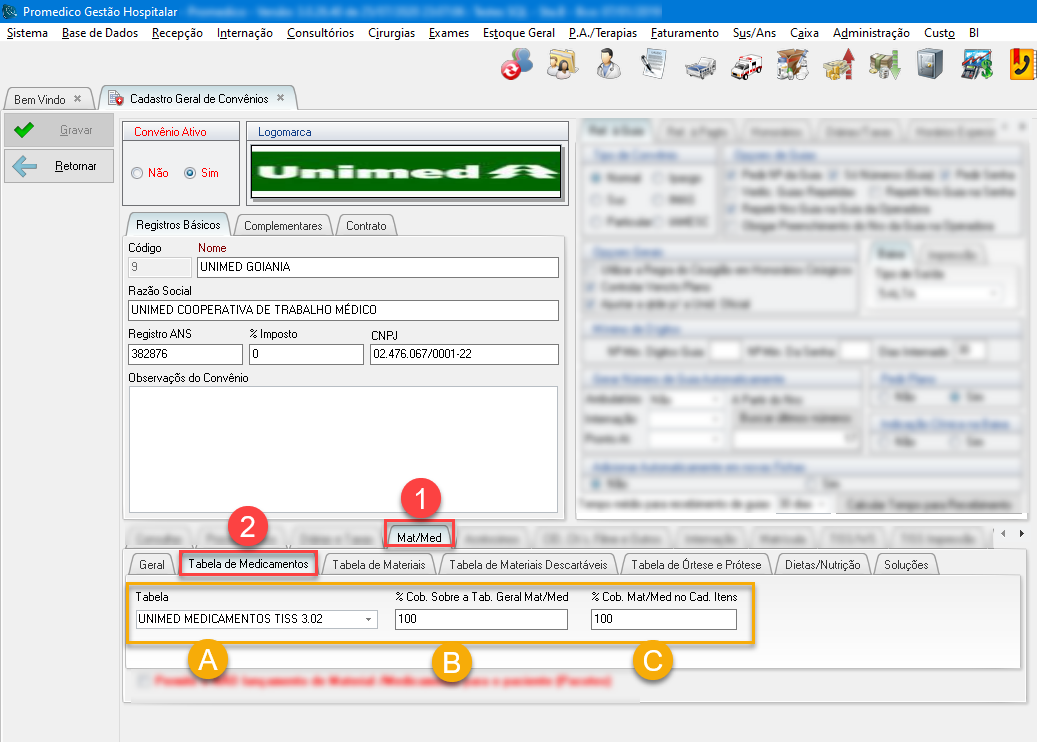The width and height of the screenshot is (1037, 742).
Task: Open the phone book toolbar icon
Action: point(1023,65)
